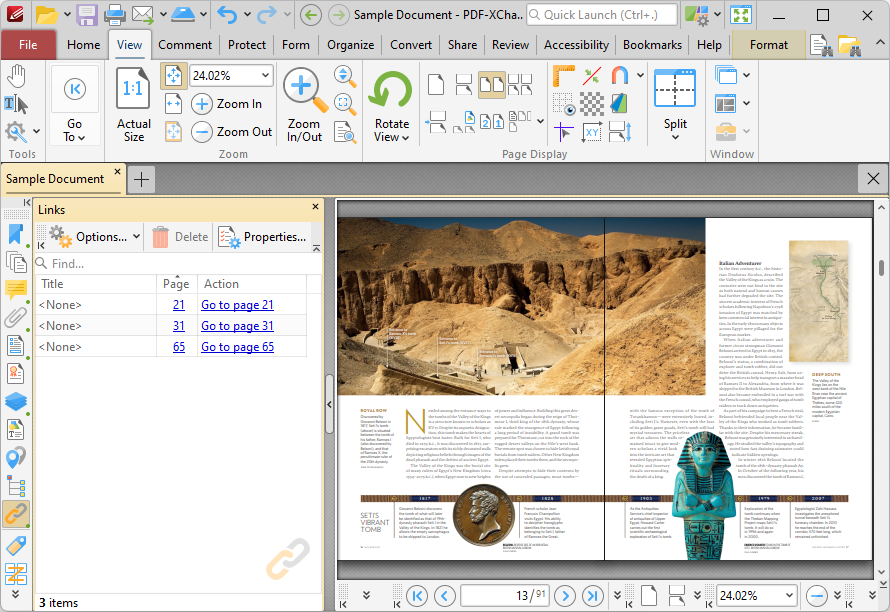Image resolution: width=890 pixels, height=612 pixels.
Task: Toggle Two Pages layout
Action: (492, 85)
